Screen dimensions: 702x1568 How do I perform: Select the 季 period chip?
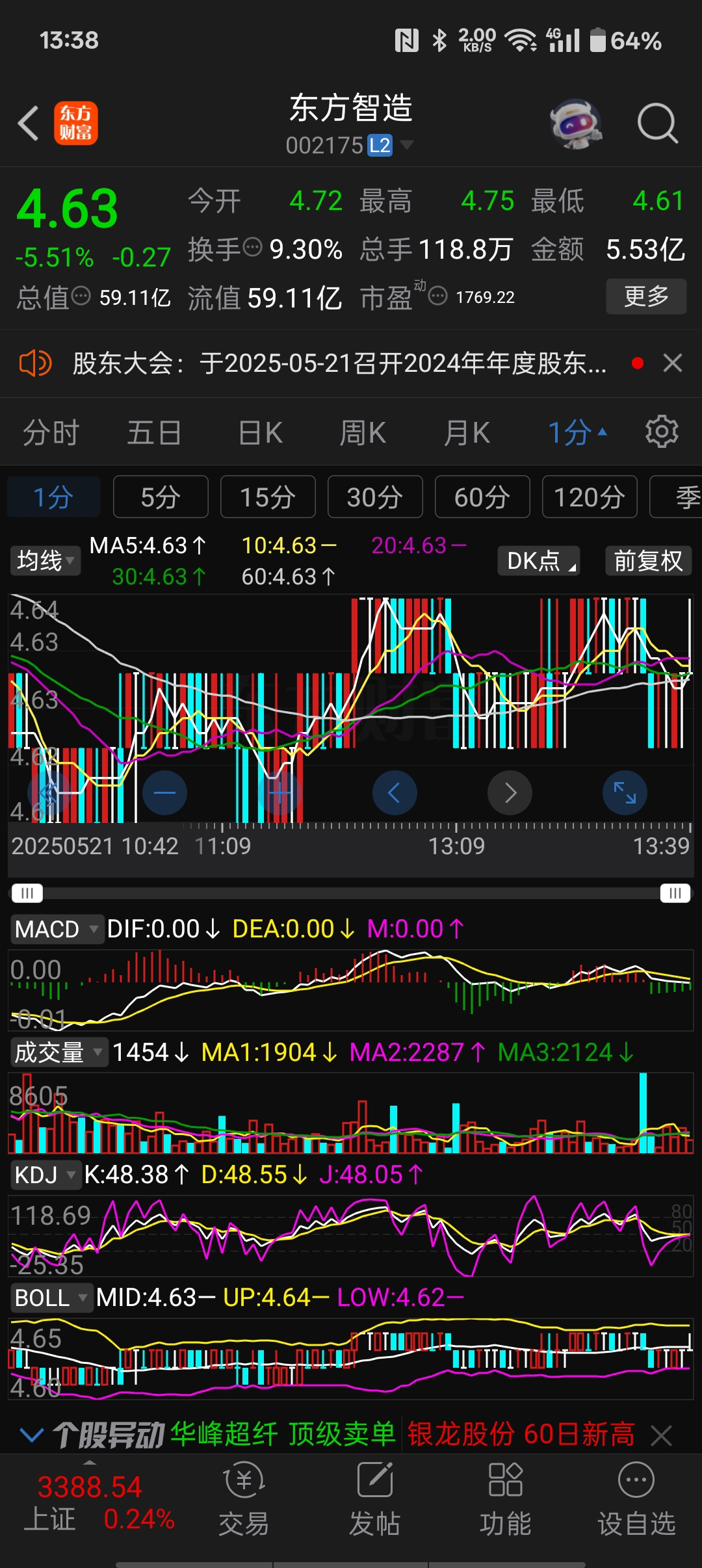tap(676, 497)
